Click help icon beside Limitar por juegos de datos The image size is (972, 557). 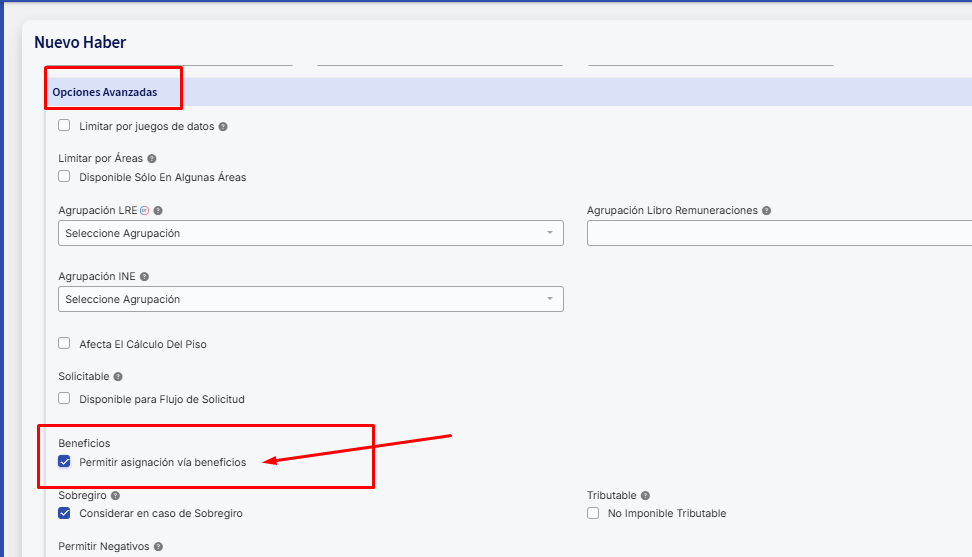coord(223,127)
